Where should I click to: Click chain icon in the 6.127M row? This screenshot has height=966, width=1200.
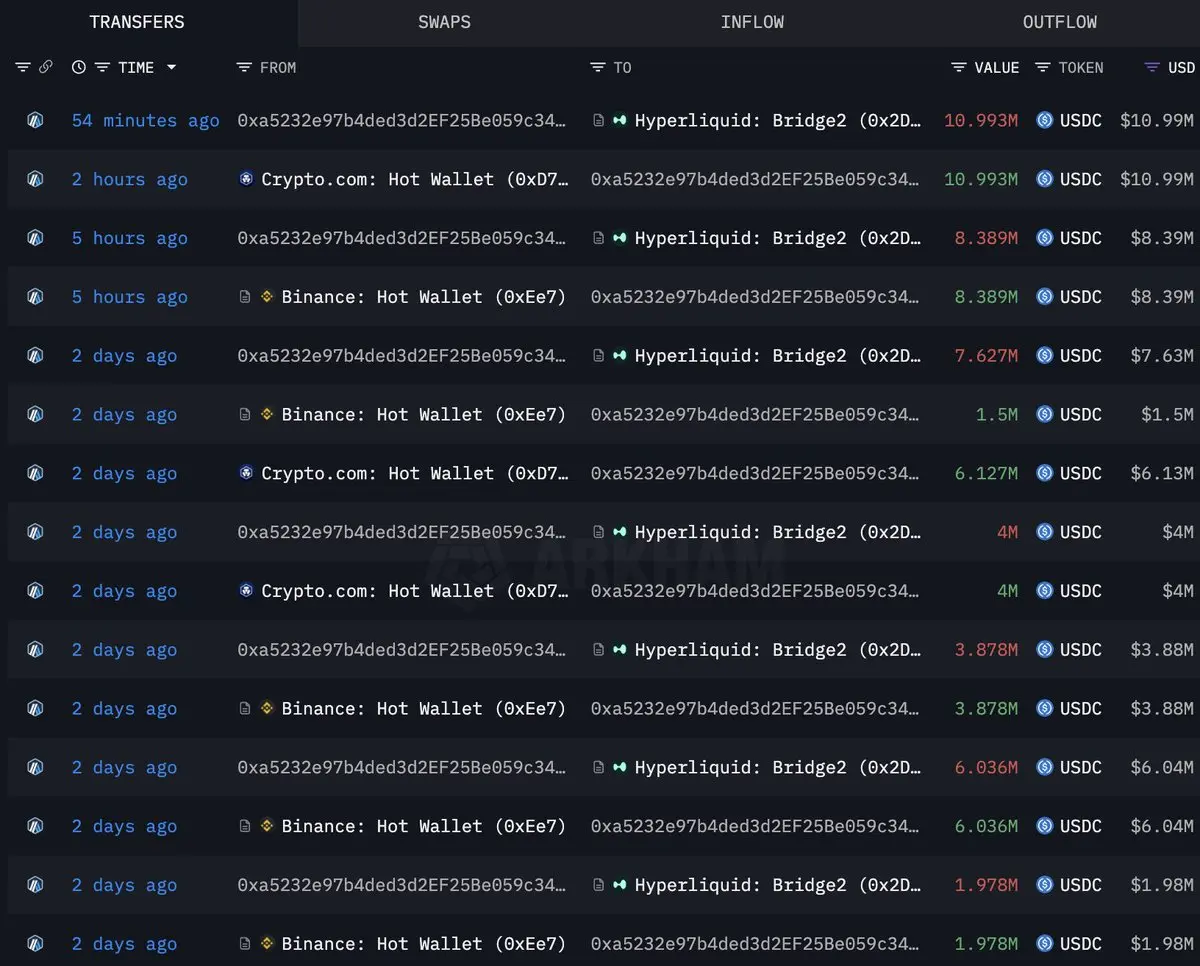click(35, 473)
